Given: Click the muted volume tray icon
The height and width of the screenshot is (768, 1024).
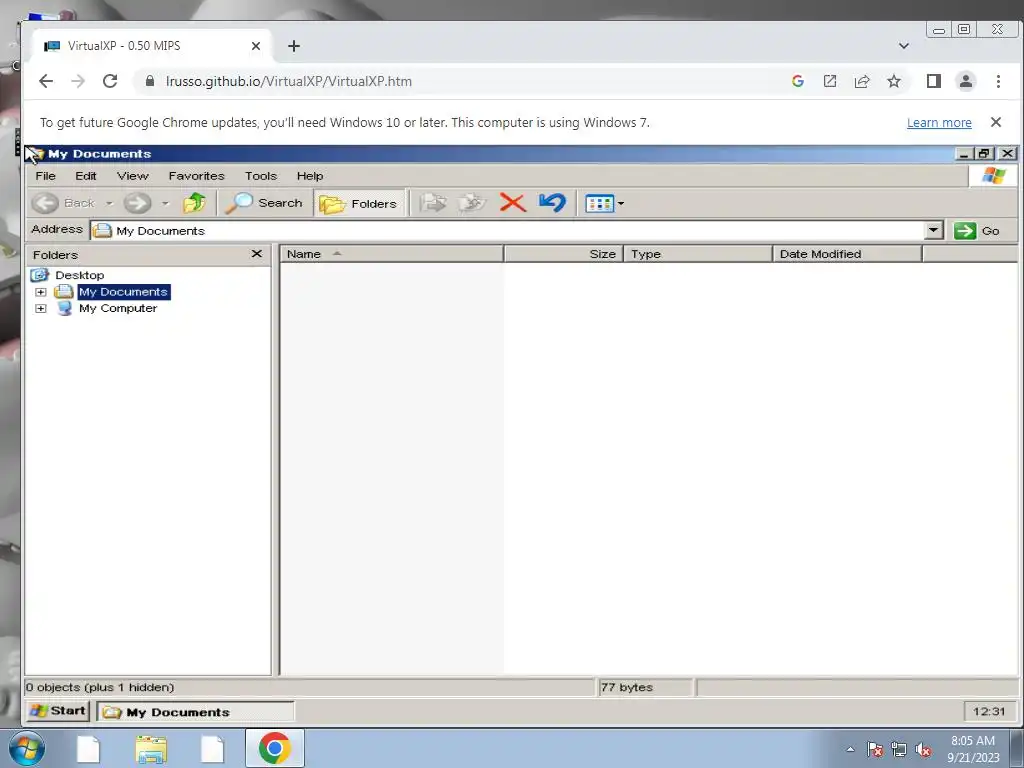Looking at the screenshot, I should [x=923, y=749].
